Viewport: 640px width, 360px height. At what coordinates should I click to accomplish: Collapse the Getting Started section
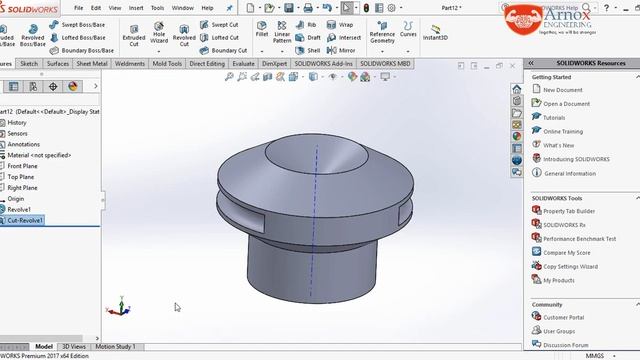point(637,77)
